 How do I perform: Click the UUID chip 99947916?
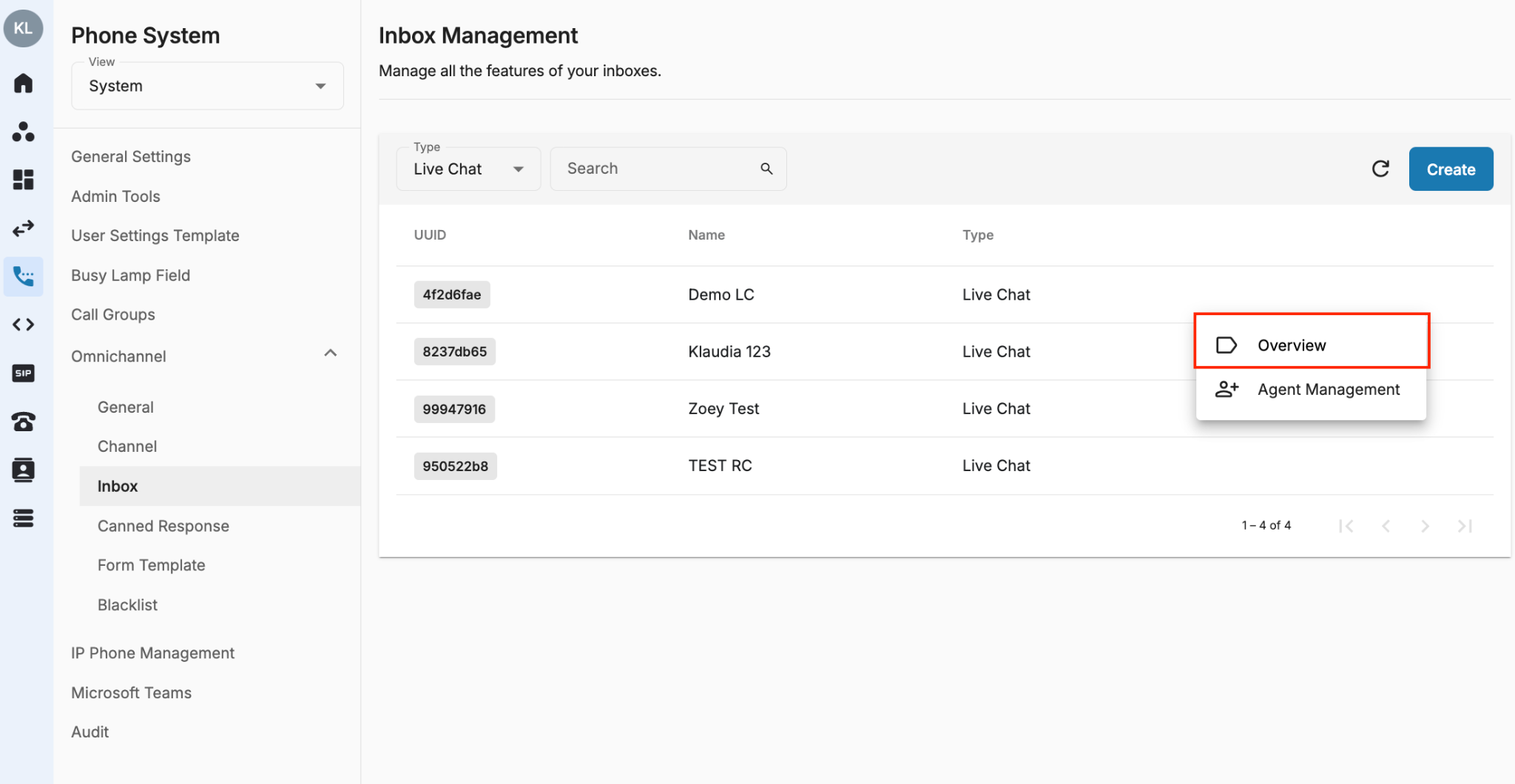click(454, 409)
